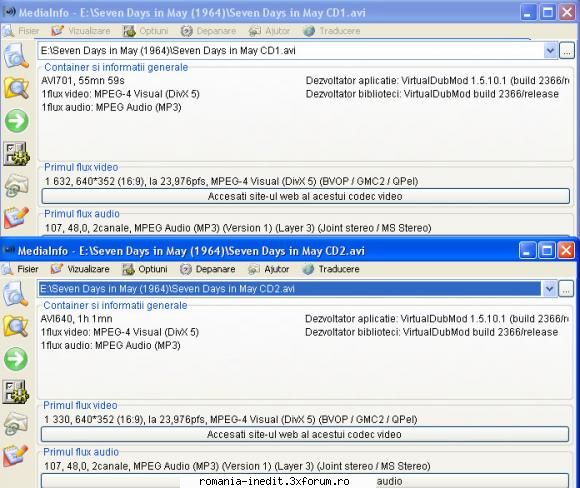The height and width of the screenshot is (488, 580).
Task: Expand the CD2.avi file path dropdown
Action: [549, 289]
